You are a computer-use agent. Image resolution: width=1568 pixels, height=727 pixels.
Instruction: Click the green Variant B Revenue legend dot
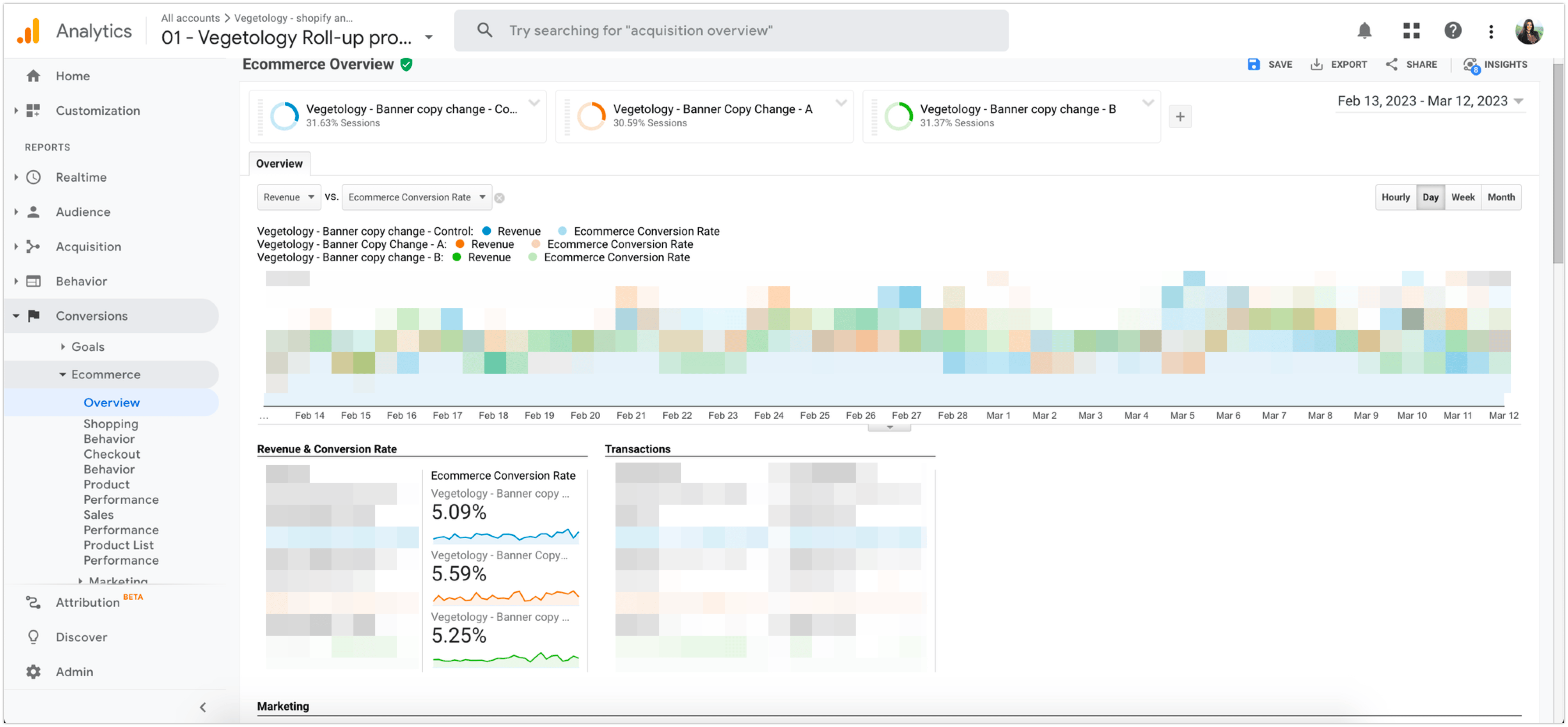tap(456, 257)
